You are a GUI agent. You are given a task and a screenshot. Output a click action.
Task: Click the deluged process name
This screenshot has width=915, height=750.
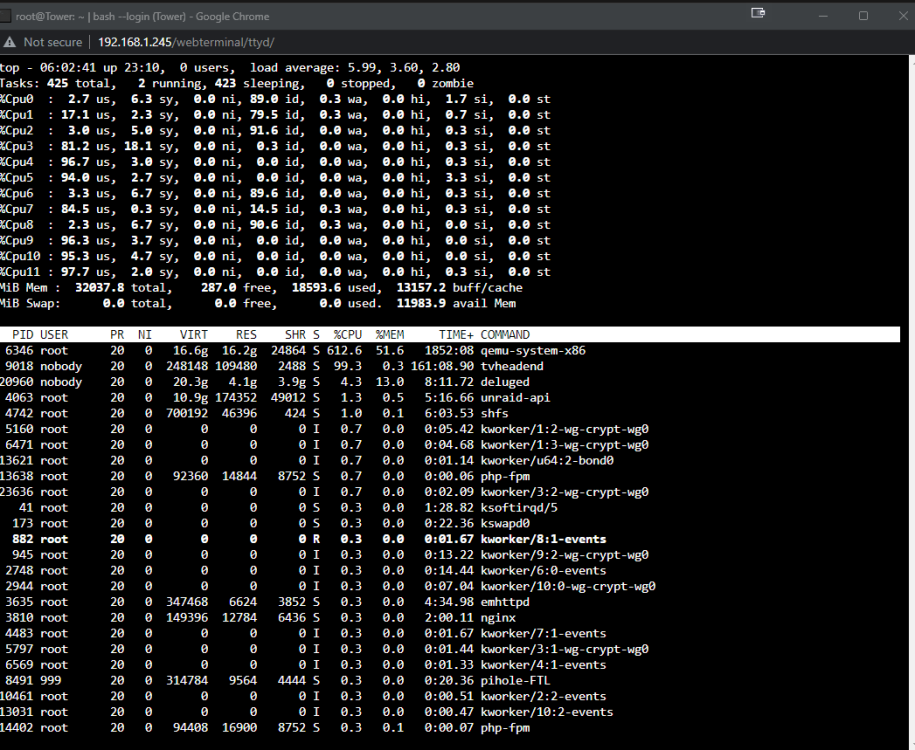pyautogui.click(x=505, y=382)
